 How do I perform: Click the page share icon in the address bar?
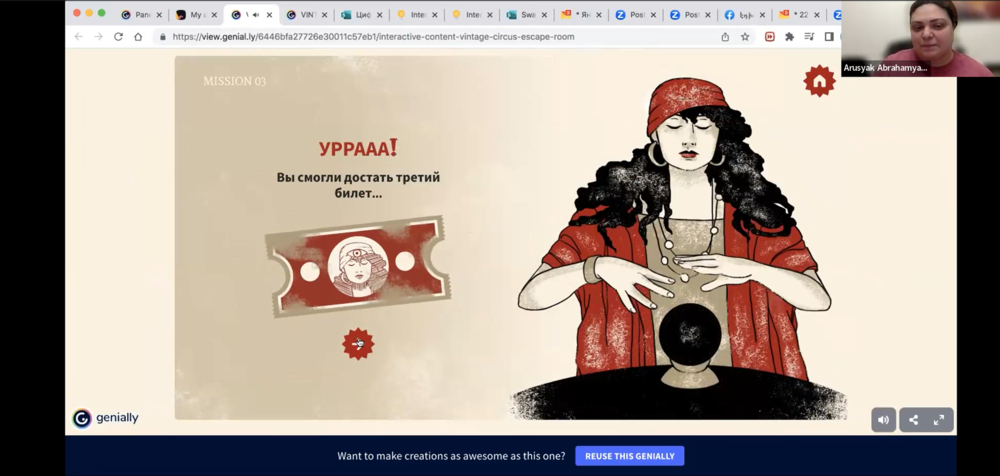[x=725, y=37]
